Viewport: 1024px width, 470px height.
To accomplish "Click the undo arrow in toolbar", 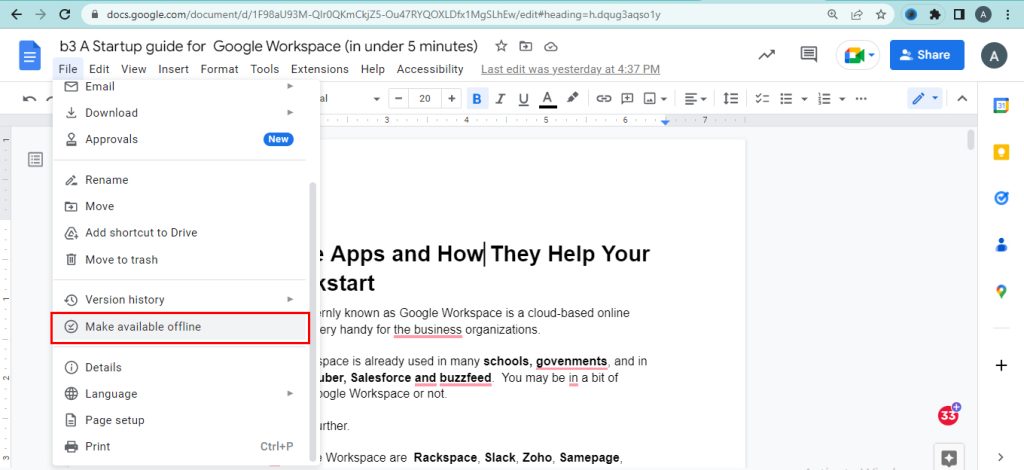I will tap(29, 99).
